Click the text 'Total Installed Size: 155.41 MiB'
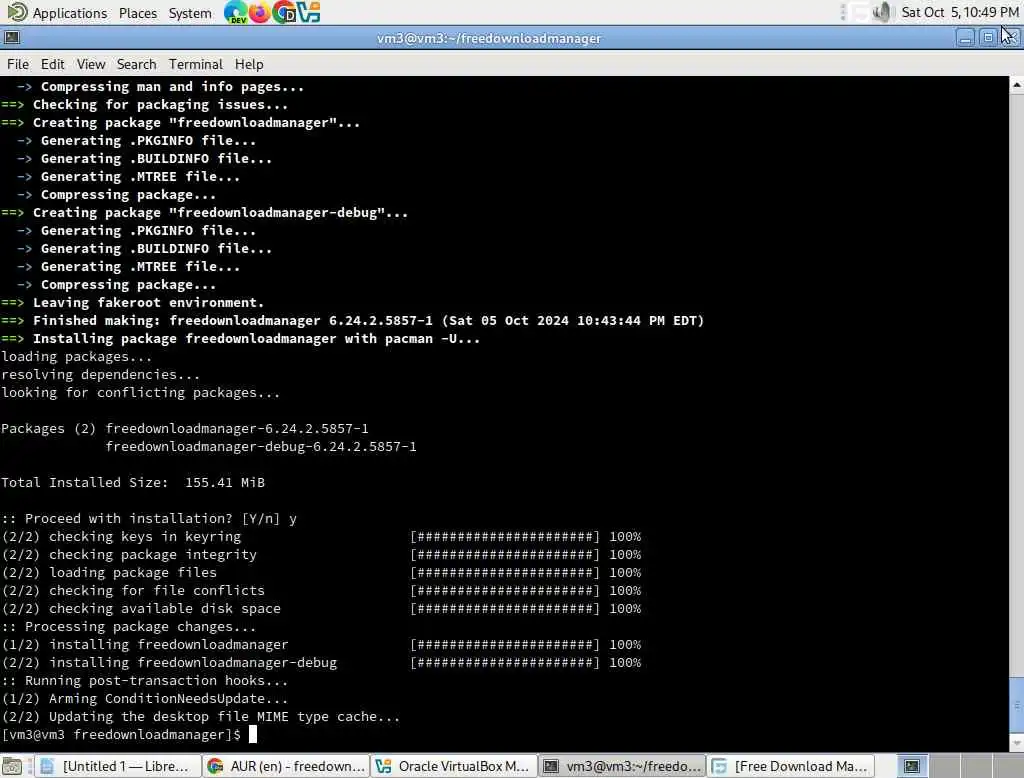This screenshot has height=778, width=1024. [x=133, y=483]
